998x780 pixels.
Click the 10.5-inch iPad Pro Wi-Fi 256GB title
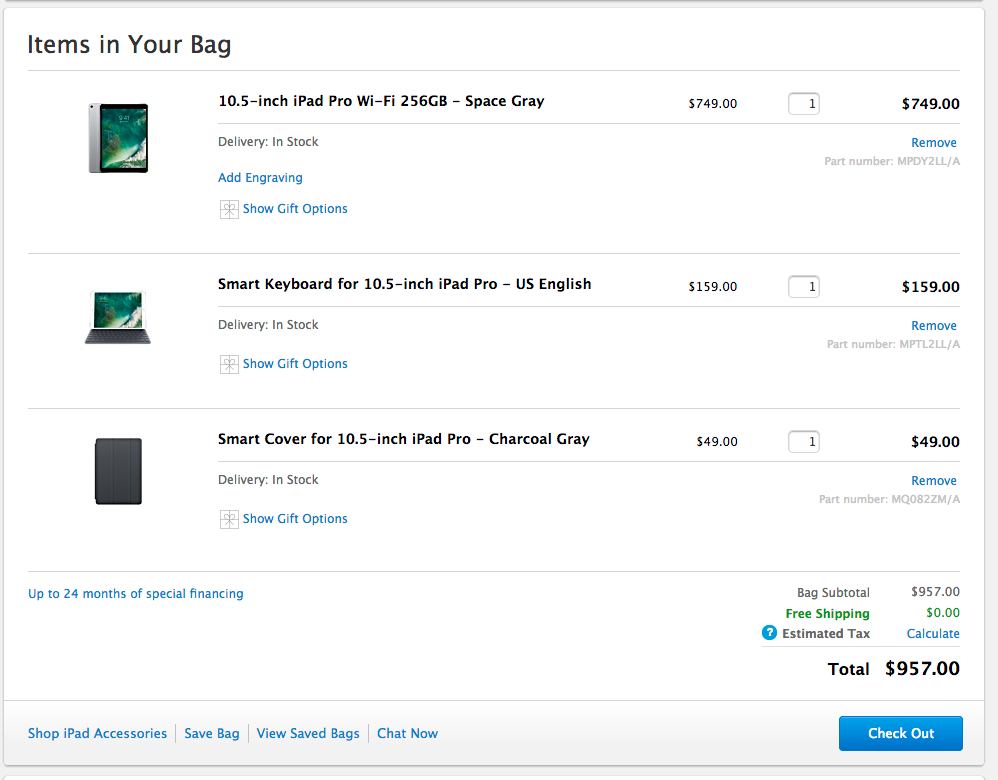point(381,101)
